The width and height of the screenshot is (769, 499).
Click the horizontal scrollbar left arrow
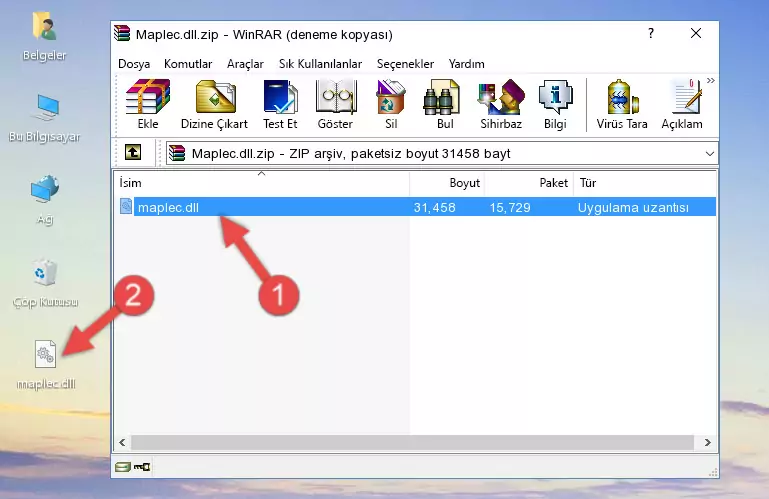(x=123, y=443)
